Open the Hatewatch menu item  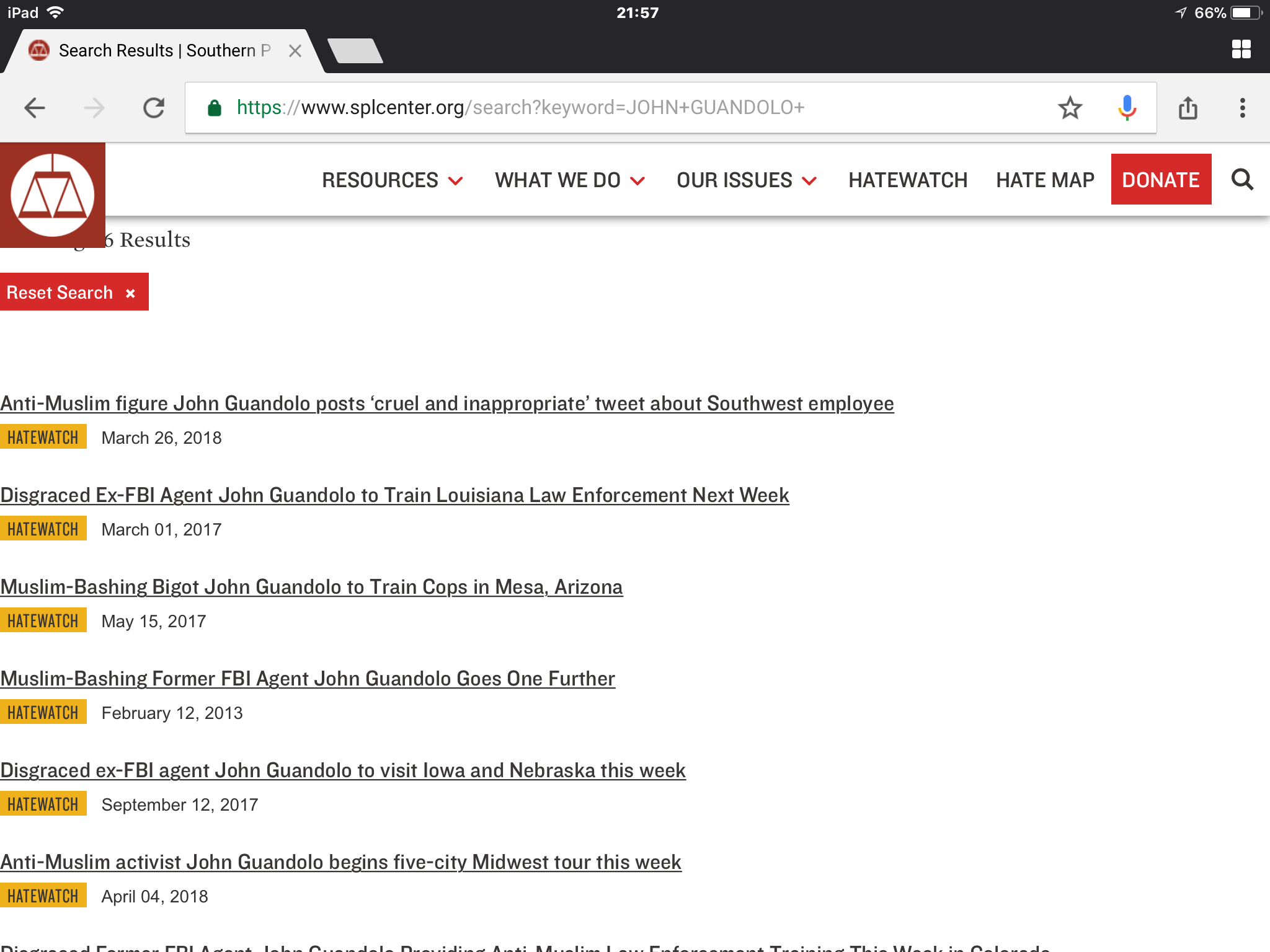tap(908, 180)
